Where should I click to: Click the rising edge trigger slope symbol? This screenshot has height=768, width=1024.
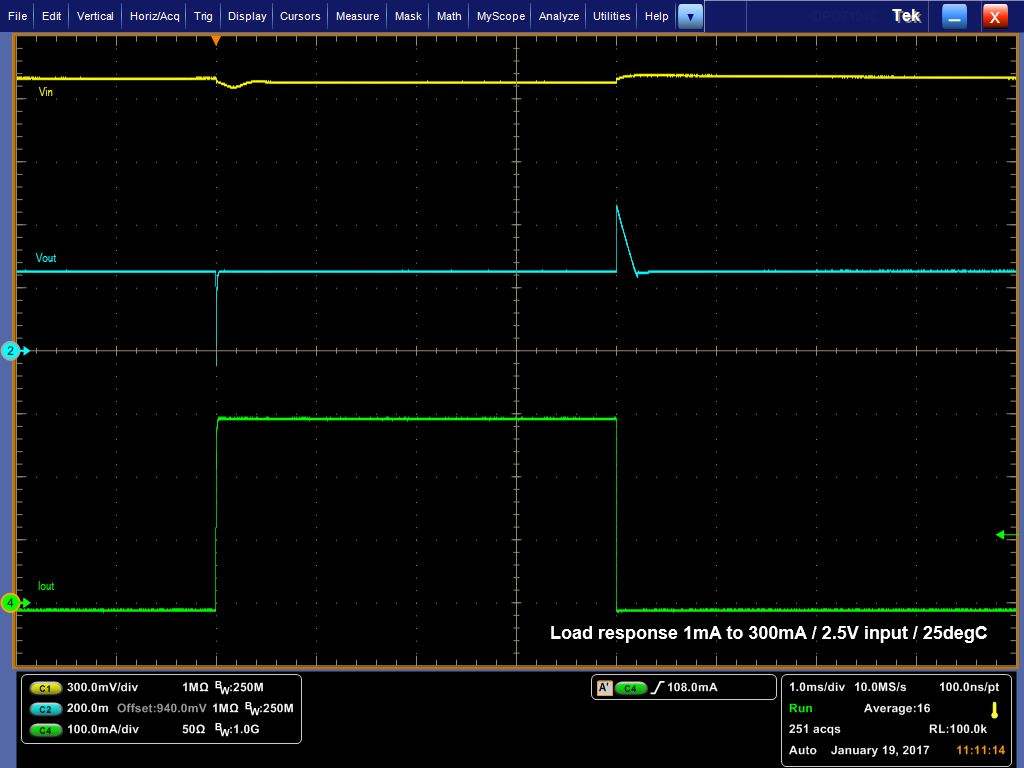(656, 688)
